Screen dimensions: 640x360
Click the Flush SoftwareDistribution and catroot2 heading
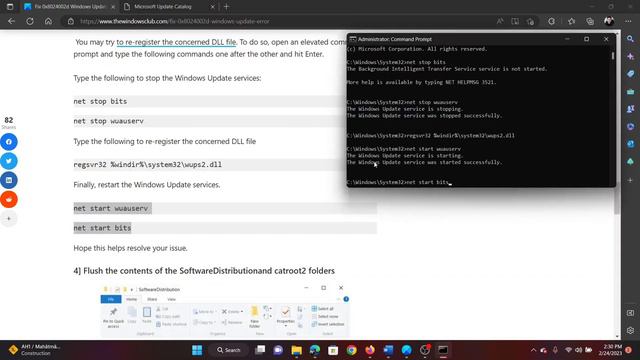pos(204,271)
